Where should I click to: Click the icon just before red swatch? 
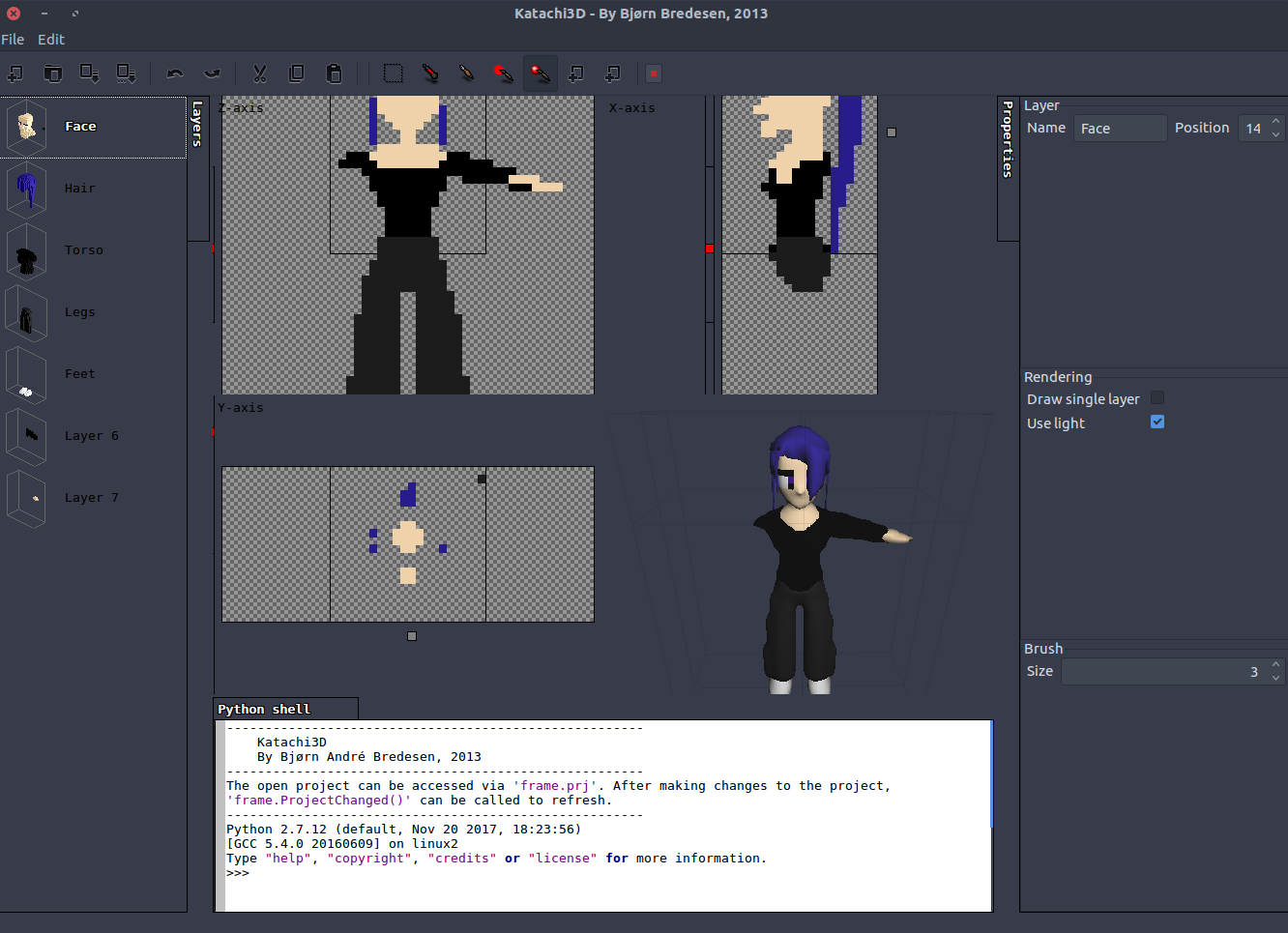[614, 73]
